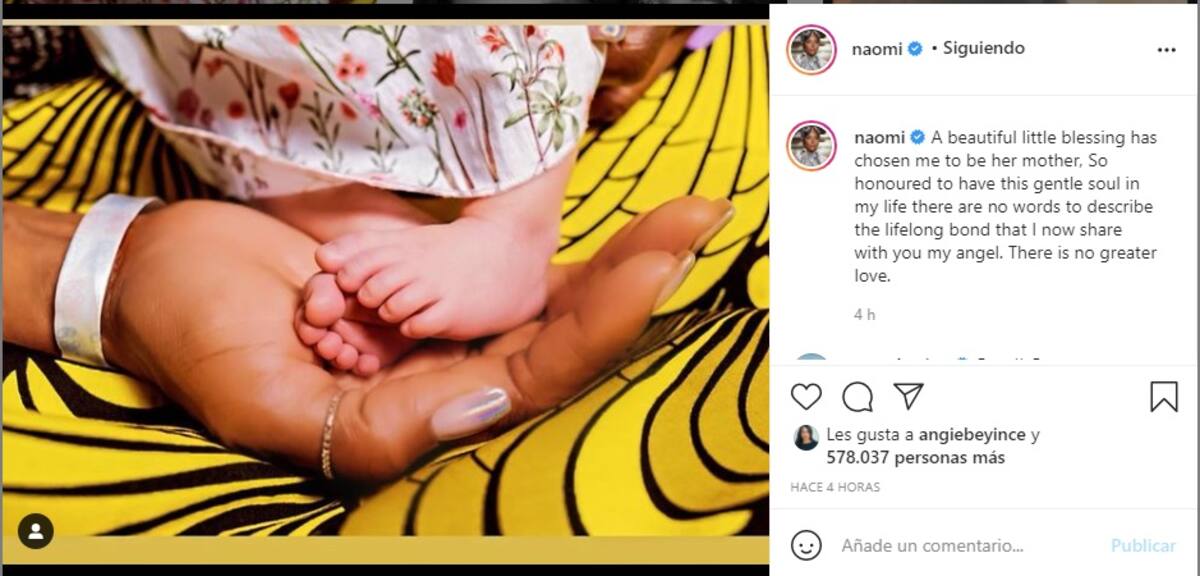The height and width of the screenshot is (576, 1200).
Task: Click the verified badge next to naomi in header
Action: 914,48
